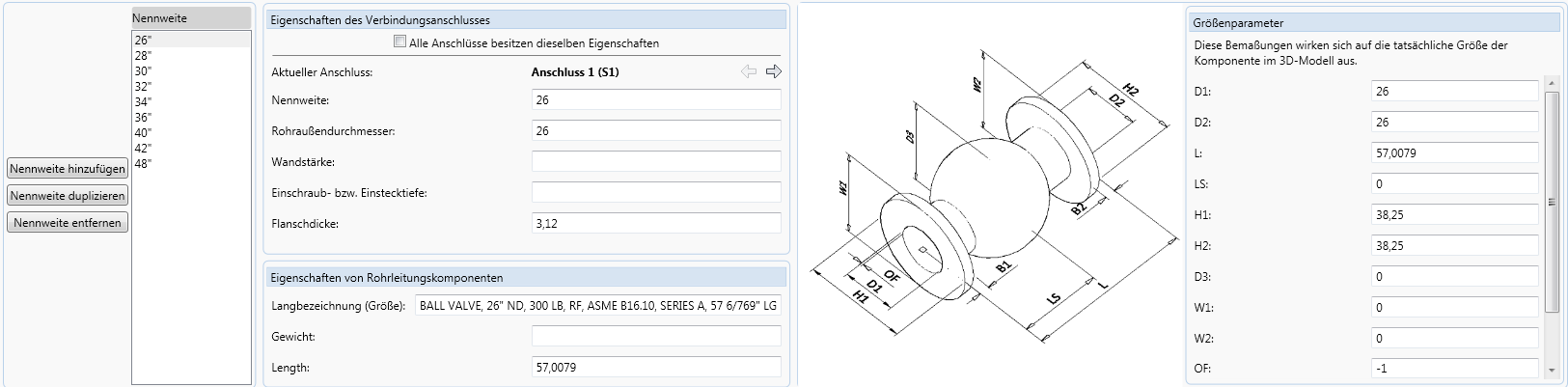
Task: Click the Einschraub- bzw. Einstecktiefe field
Action: point(656,192)
